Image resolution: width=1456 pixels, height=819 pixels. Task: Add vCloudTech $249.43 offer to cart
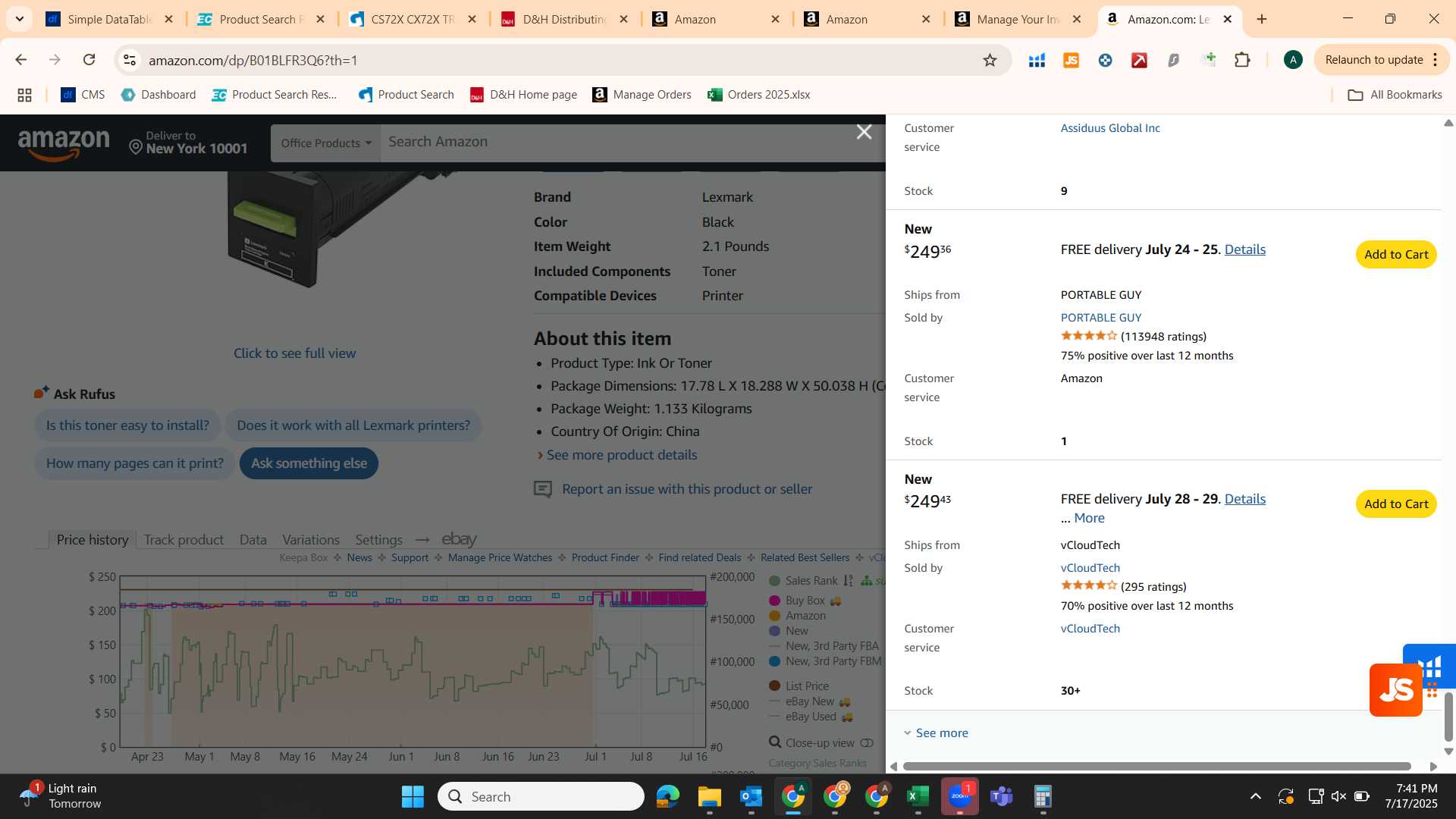tap(1395, 504)
